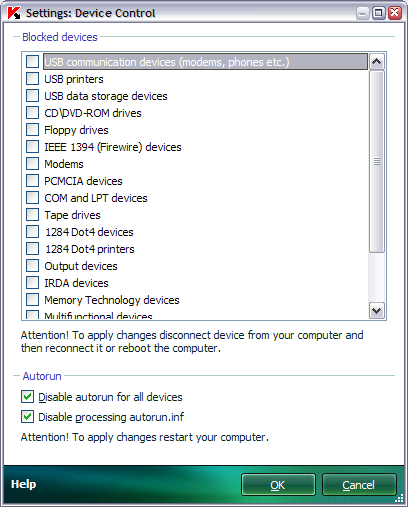The image size is (408, 507).
Task: Check the Modems checkbox
Action: point(32,164)
